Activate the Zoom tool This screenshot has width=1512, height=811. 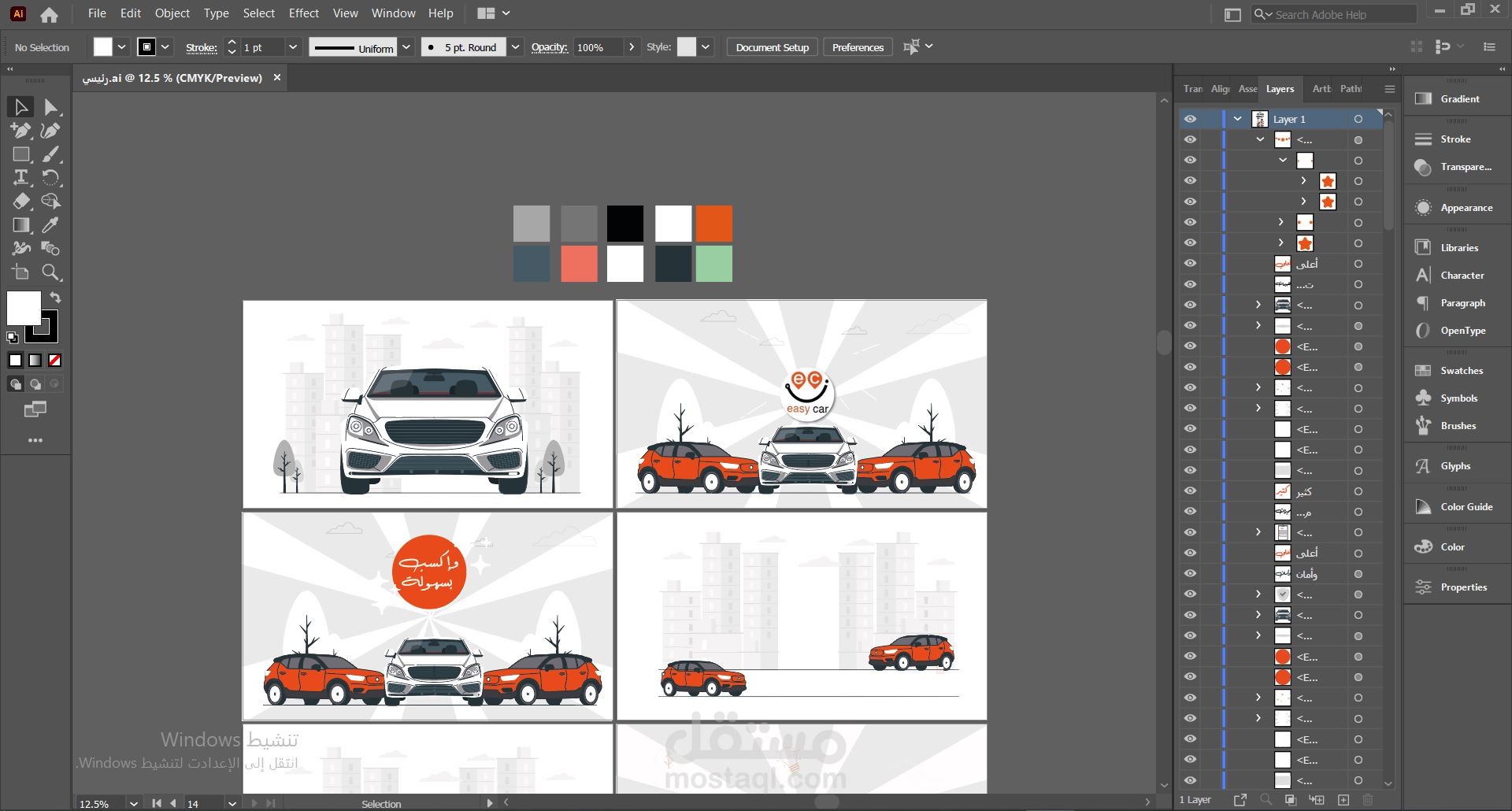point(51,272)
